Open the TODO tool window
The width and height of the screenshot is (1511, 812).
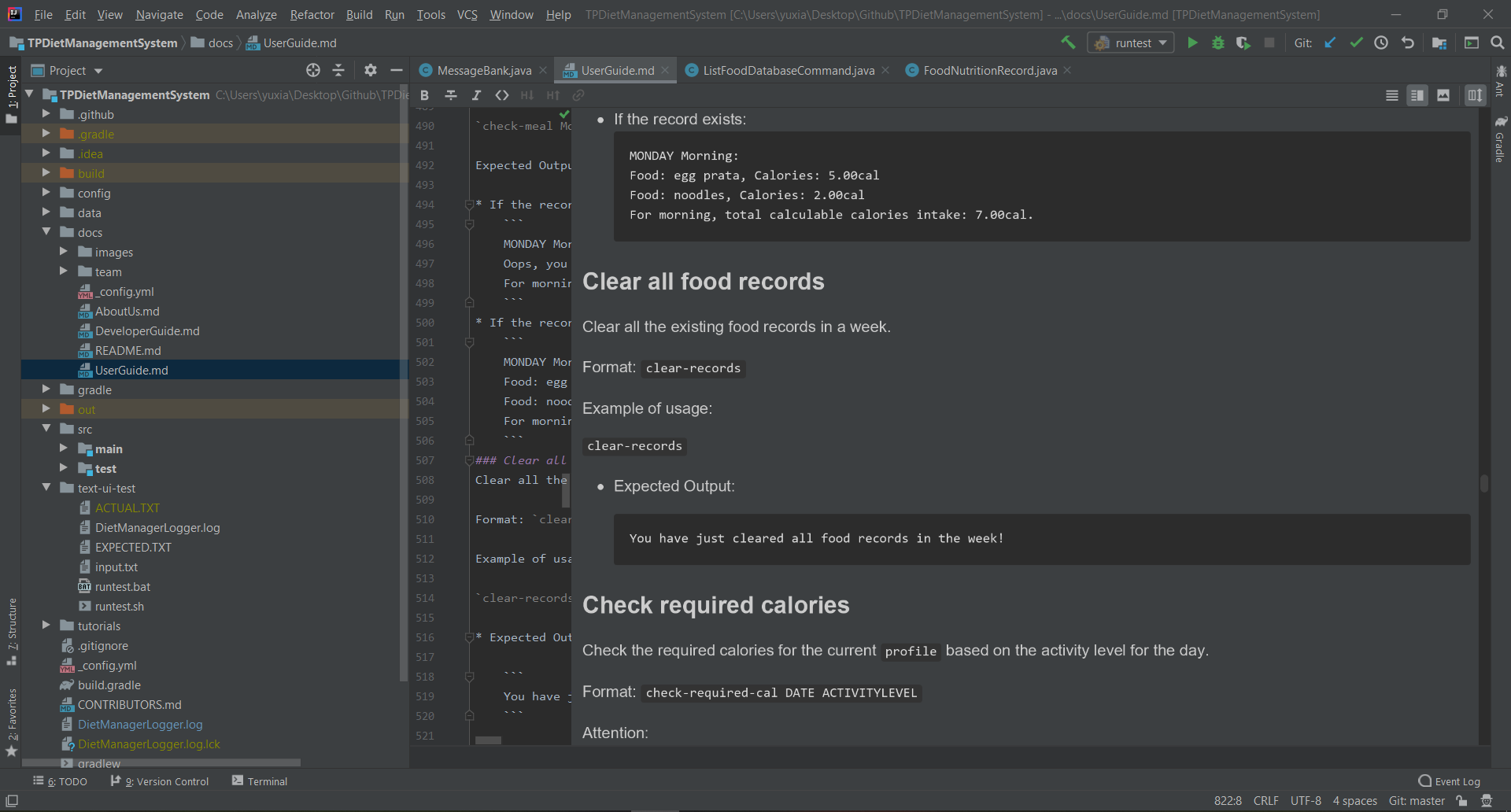point(61,781)
